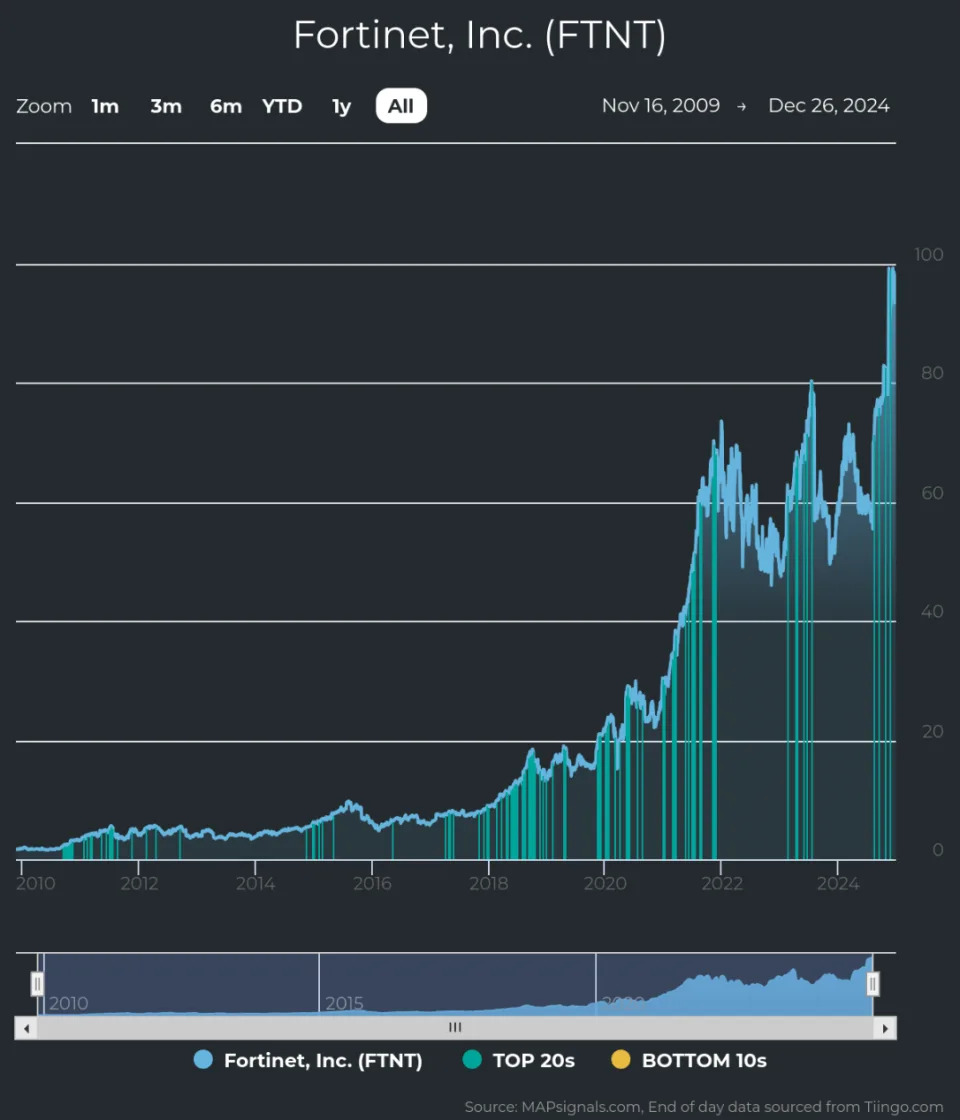Edit the Nov 16, 2009 start date
Viewport: 960px width, 1120px height.
click(661, 106)
